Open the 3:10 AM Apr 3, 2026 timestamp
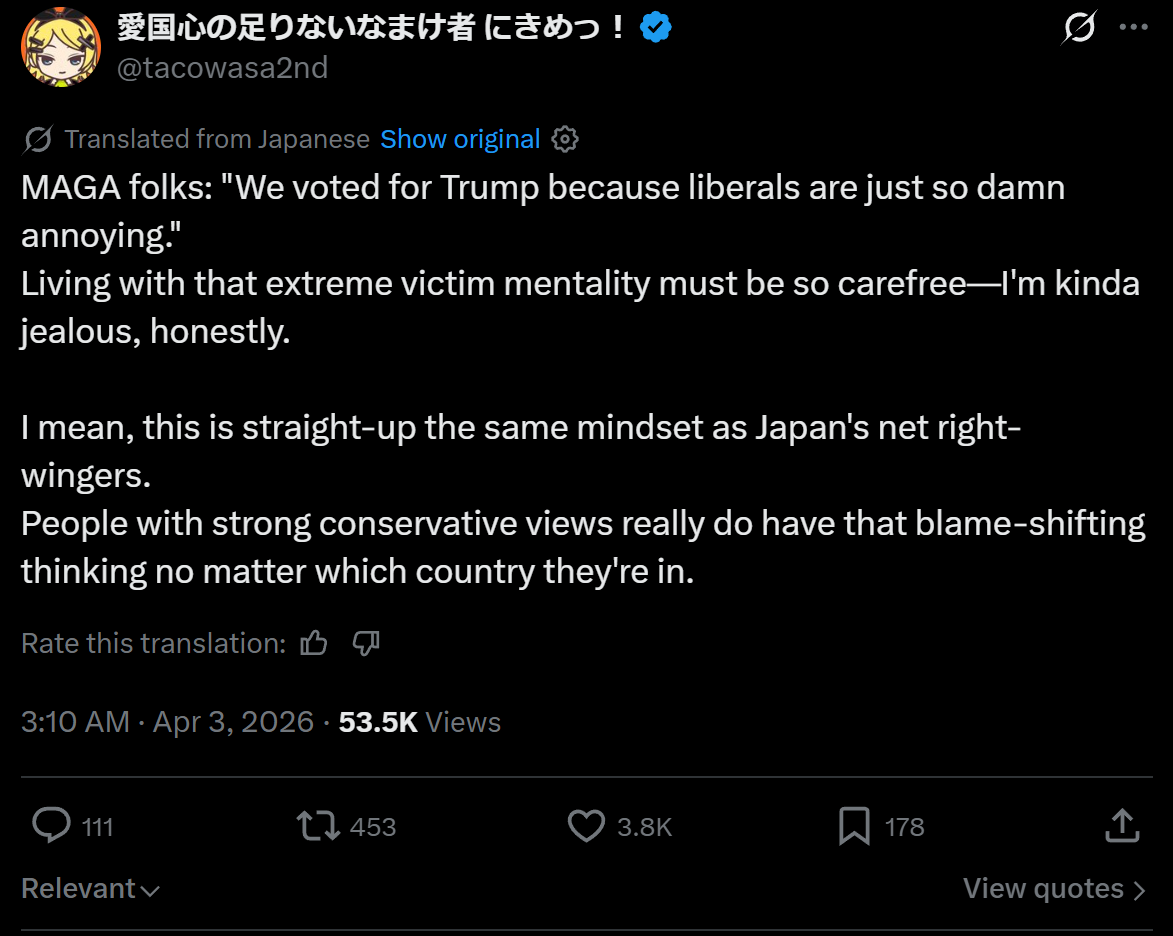Screen dimensions: 1173x936 coord(167,722)
